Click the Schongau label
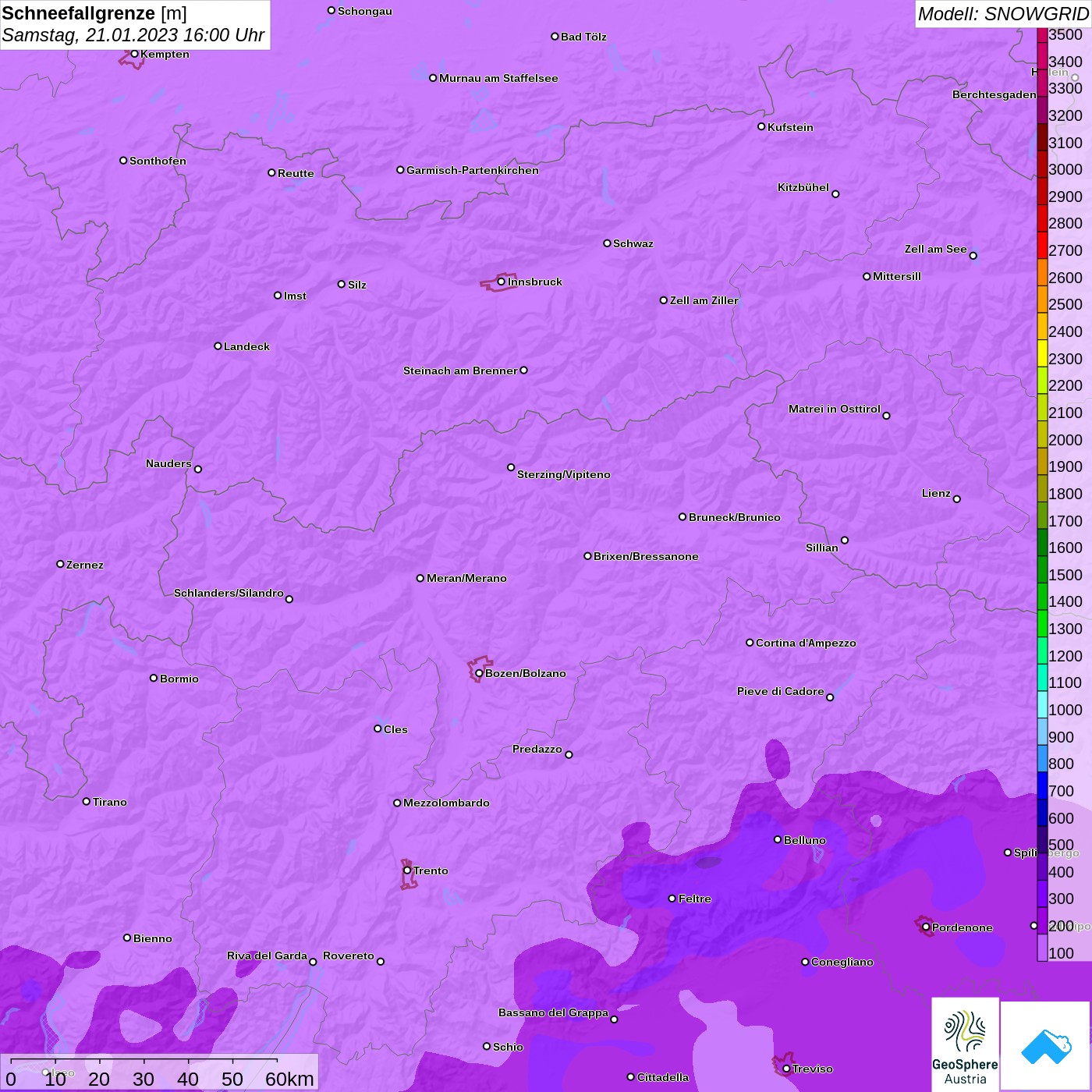The height and width of the screenshot is (1092, 1092). click(365, 11)
